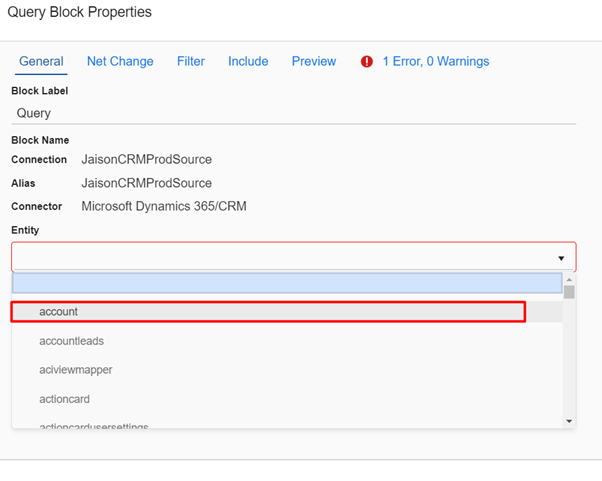Viewport: 602px width, 481px height.
Task: Edit the Block Label field containing Query
Action: (x=294, y=113)
